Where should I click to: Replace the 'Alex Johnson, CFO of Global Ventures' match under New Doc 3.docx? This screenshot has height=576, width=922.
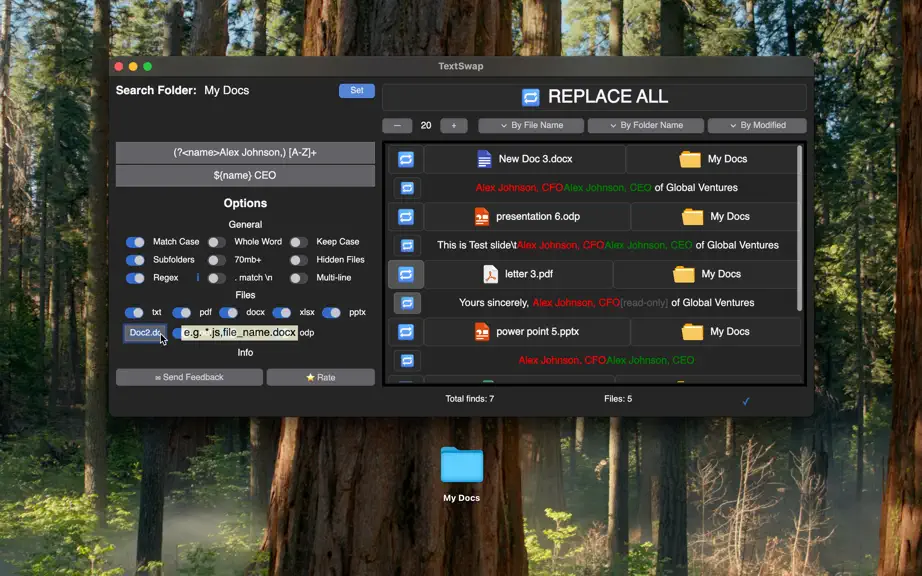[x=407, y=188]
